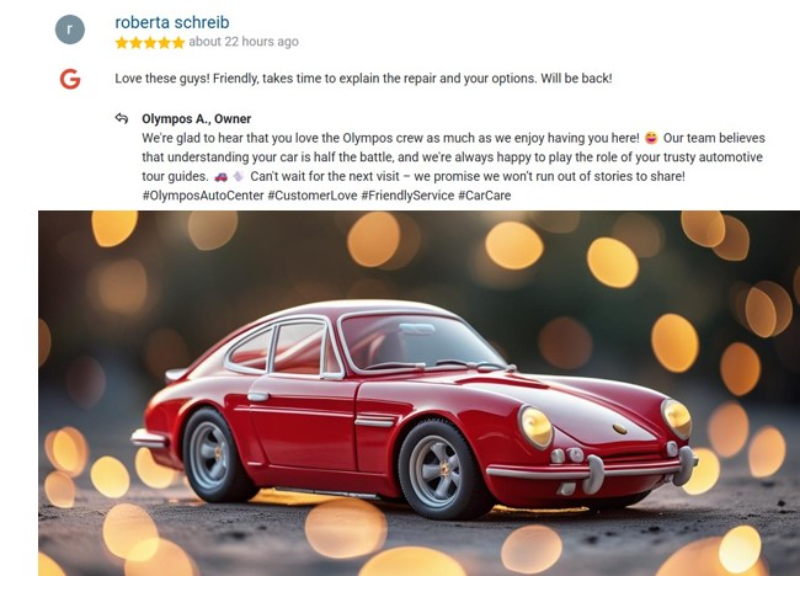The height and width of the screenshot is (600, 800).
Task: Click the car's front wheel in photo
Action: click(x=439, y=469)
